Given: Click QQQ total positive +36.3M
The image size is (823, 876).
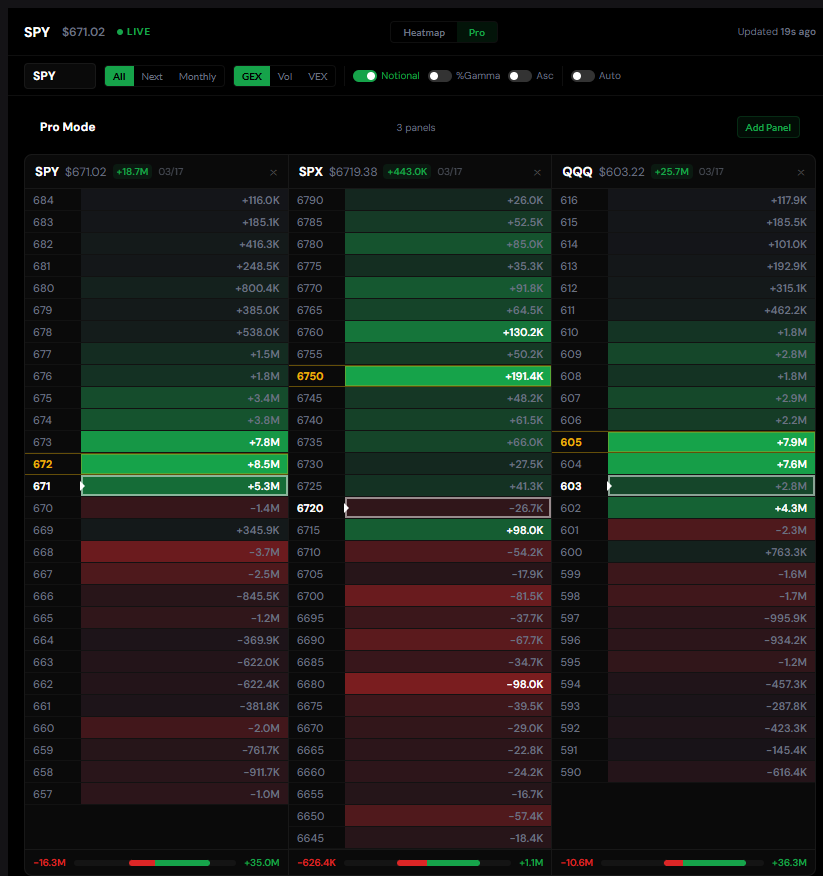Looking at the screenshot, I should 789,863.
